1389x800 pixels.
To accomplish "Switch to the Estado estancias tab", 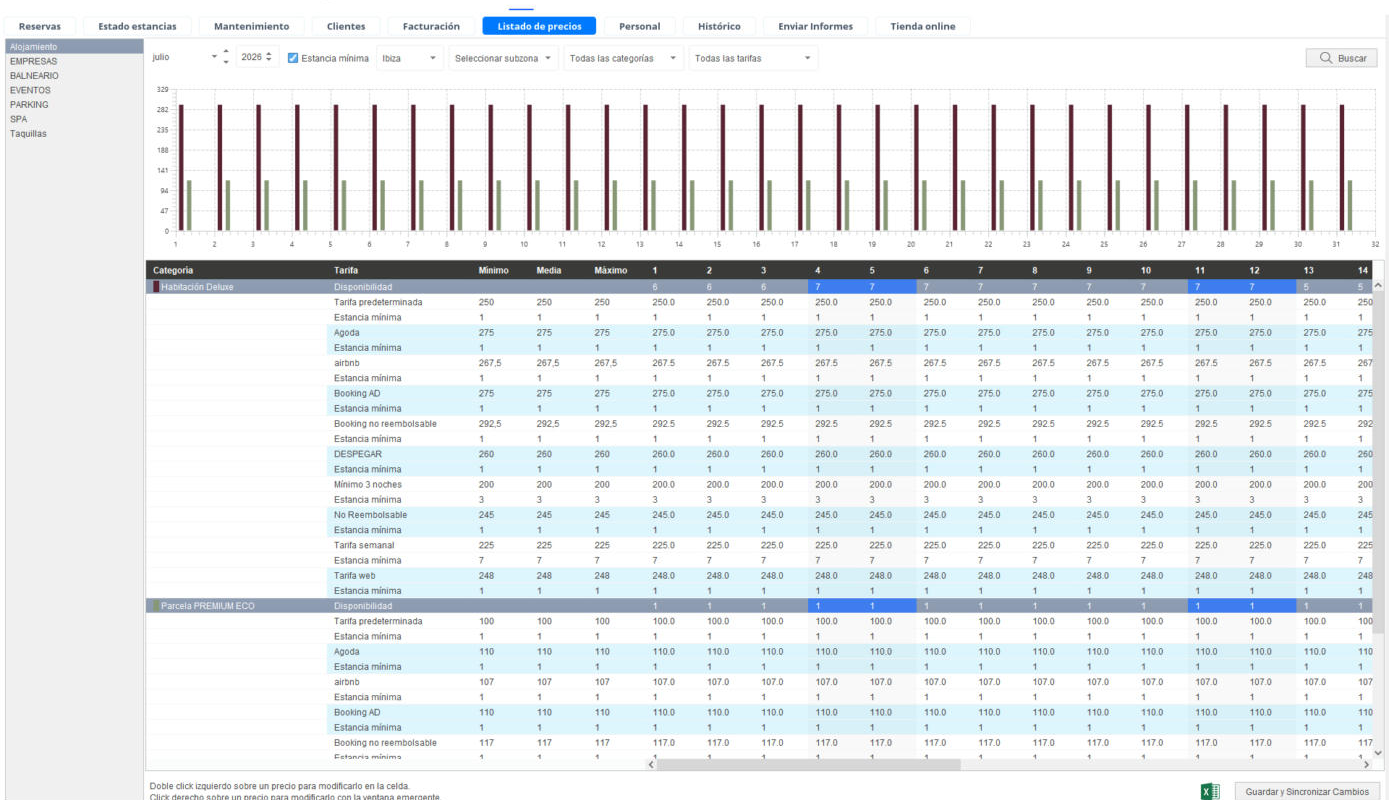I will 137,26.
